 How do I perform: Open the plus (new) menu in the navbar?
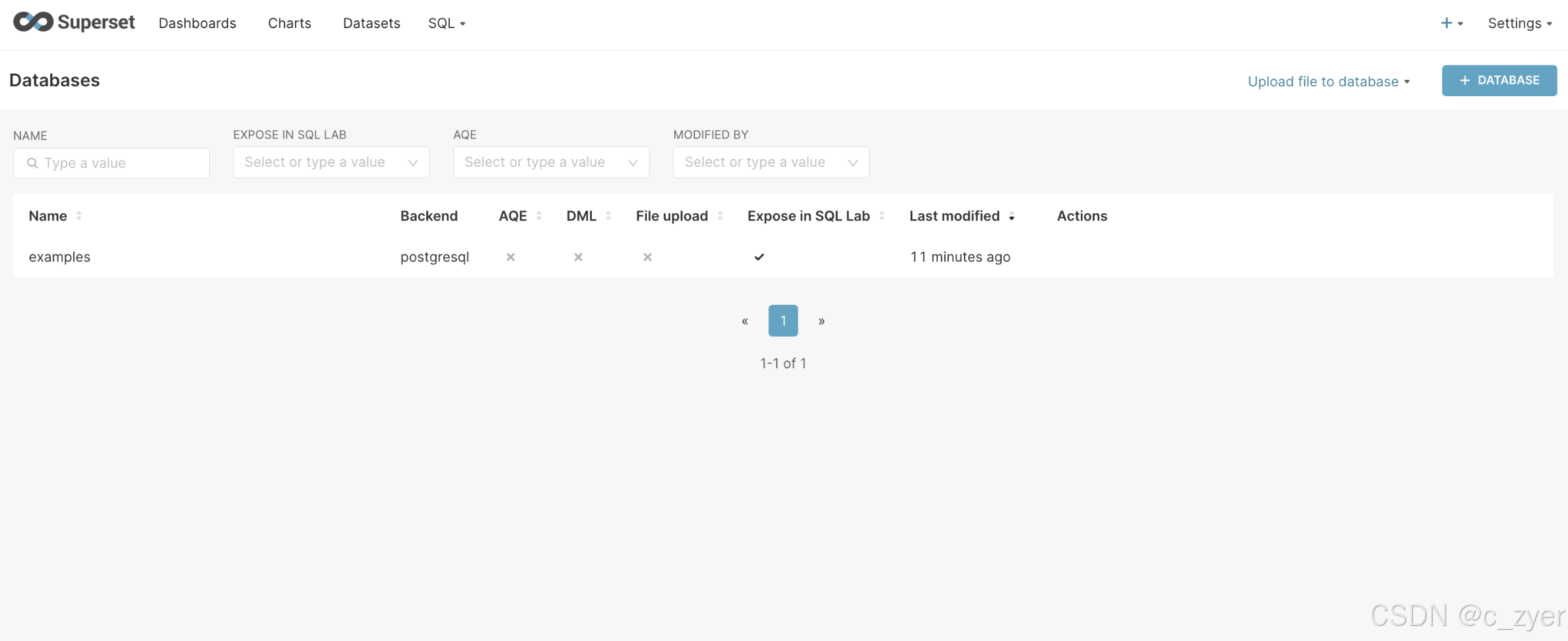click(1451, 23)
